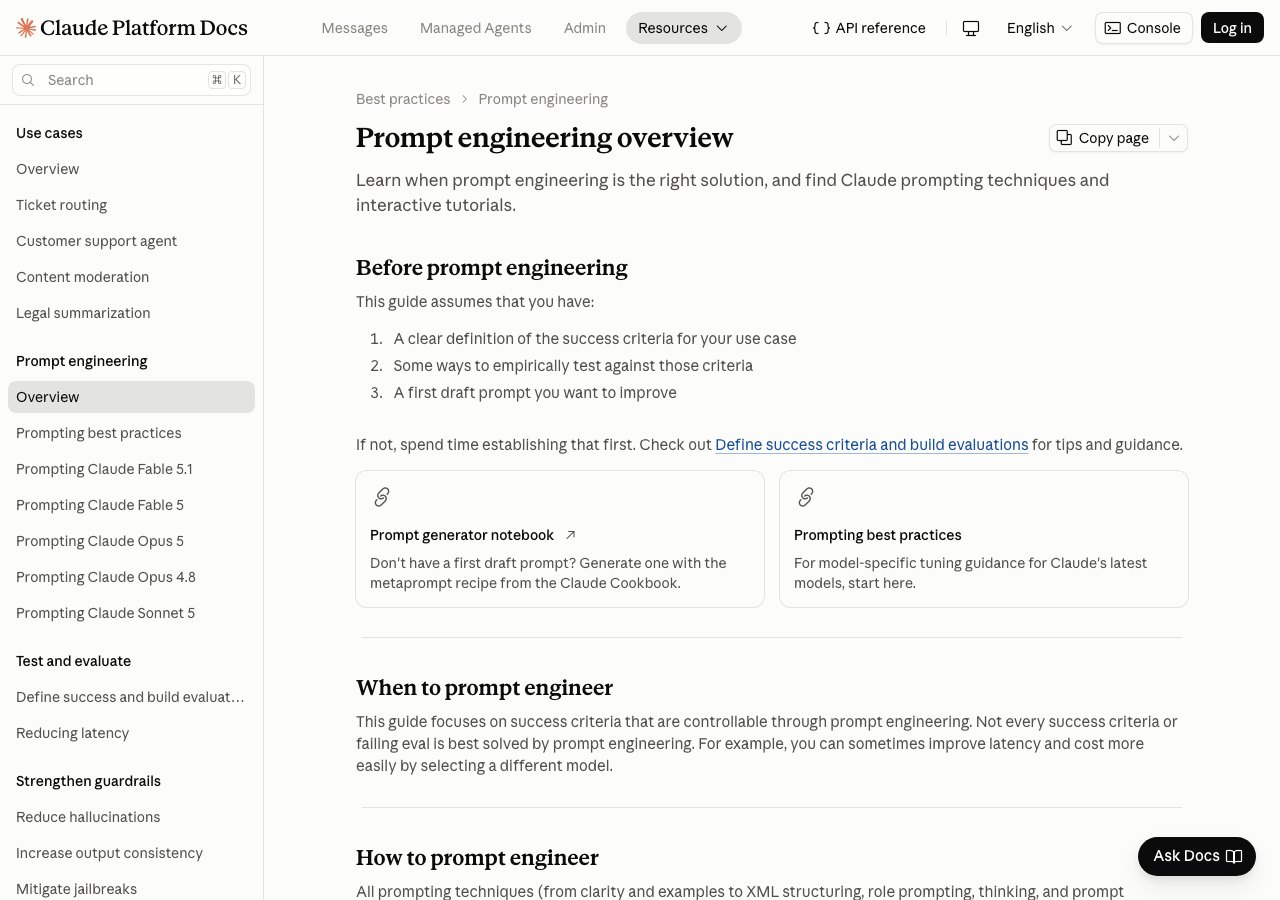Open the Ask Docs chat button
This screenshot has width=1280, height=900.
tap(1197, 856)
